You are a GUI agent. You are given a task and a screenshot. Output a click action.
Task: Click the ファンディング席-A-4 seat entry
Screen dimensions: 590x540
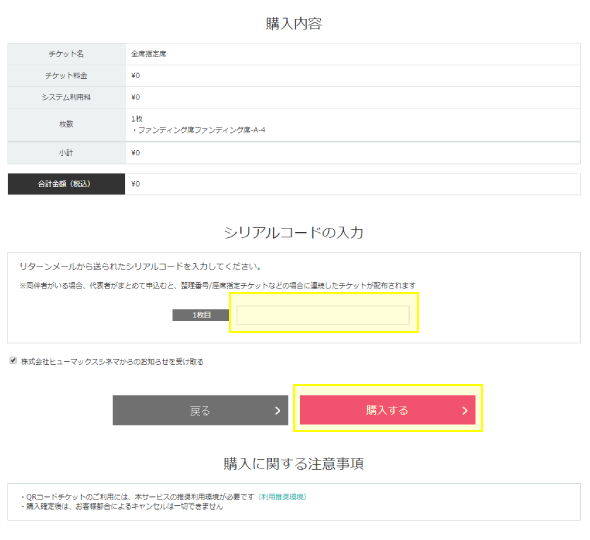199,130
